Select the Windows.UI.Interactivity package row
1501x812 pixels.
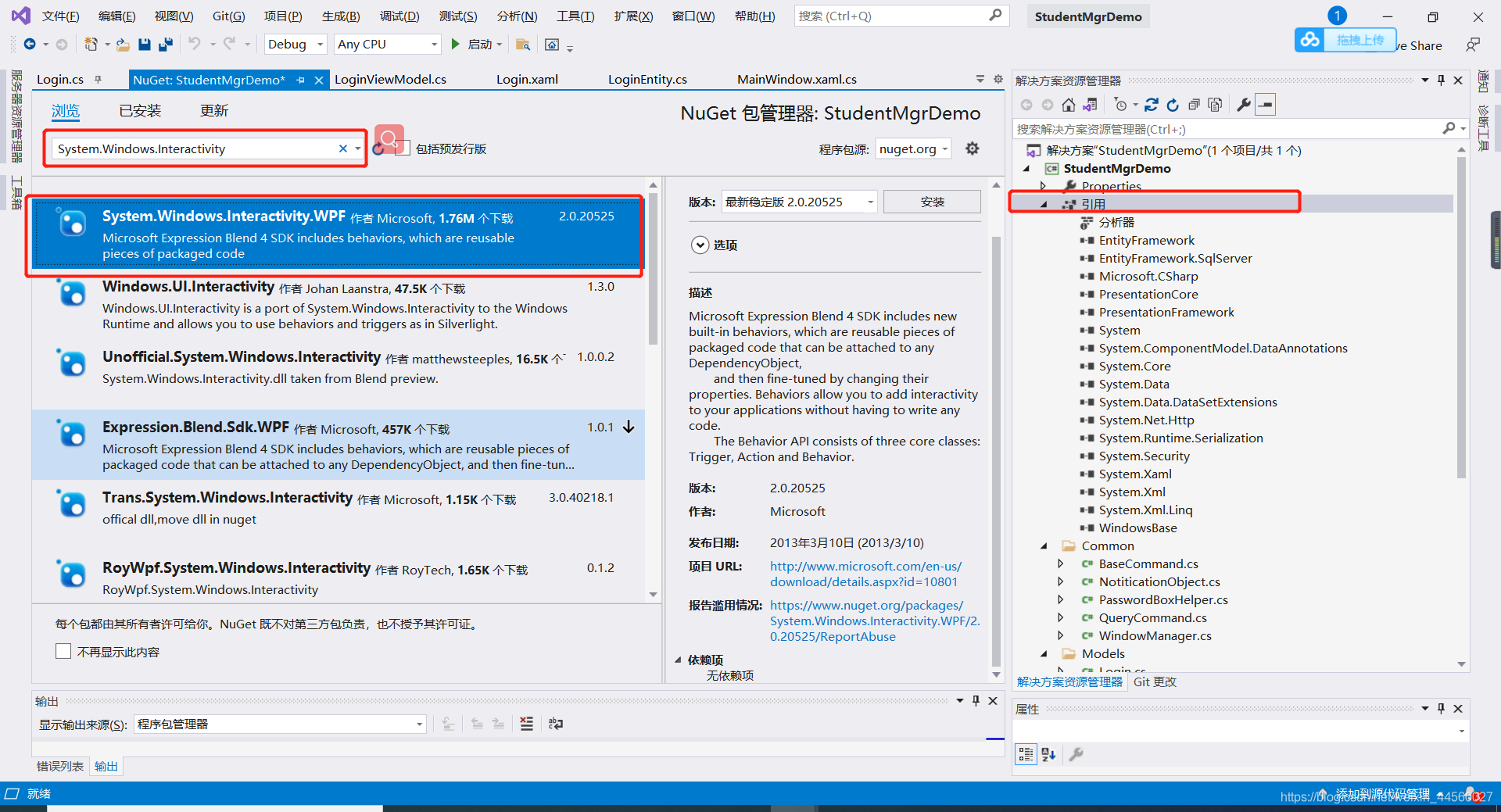tap(338, 305)
